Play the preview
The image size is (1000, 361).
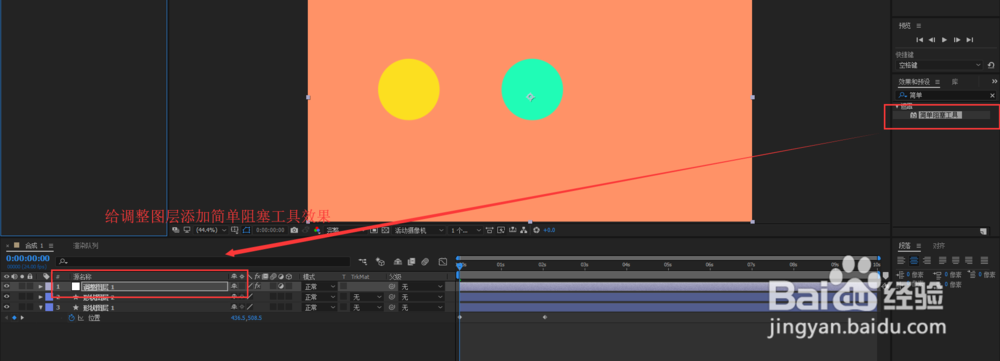click(x=945, y=40)
